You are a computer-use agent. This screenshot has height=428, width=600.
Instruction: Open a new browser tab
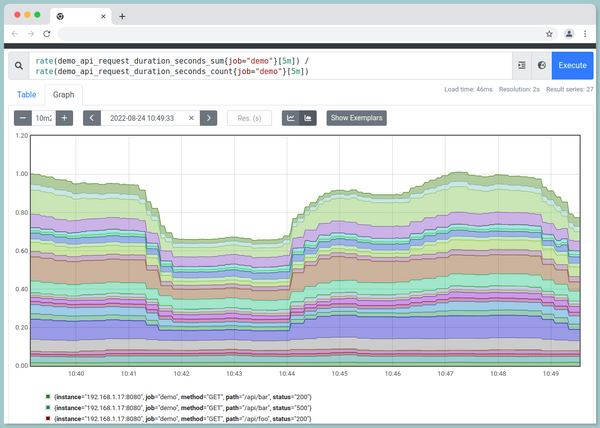point(122,16)
